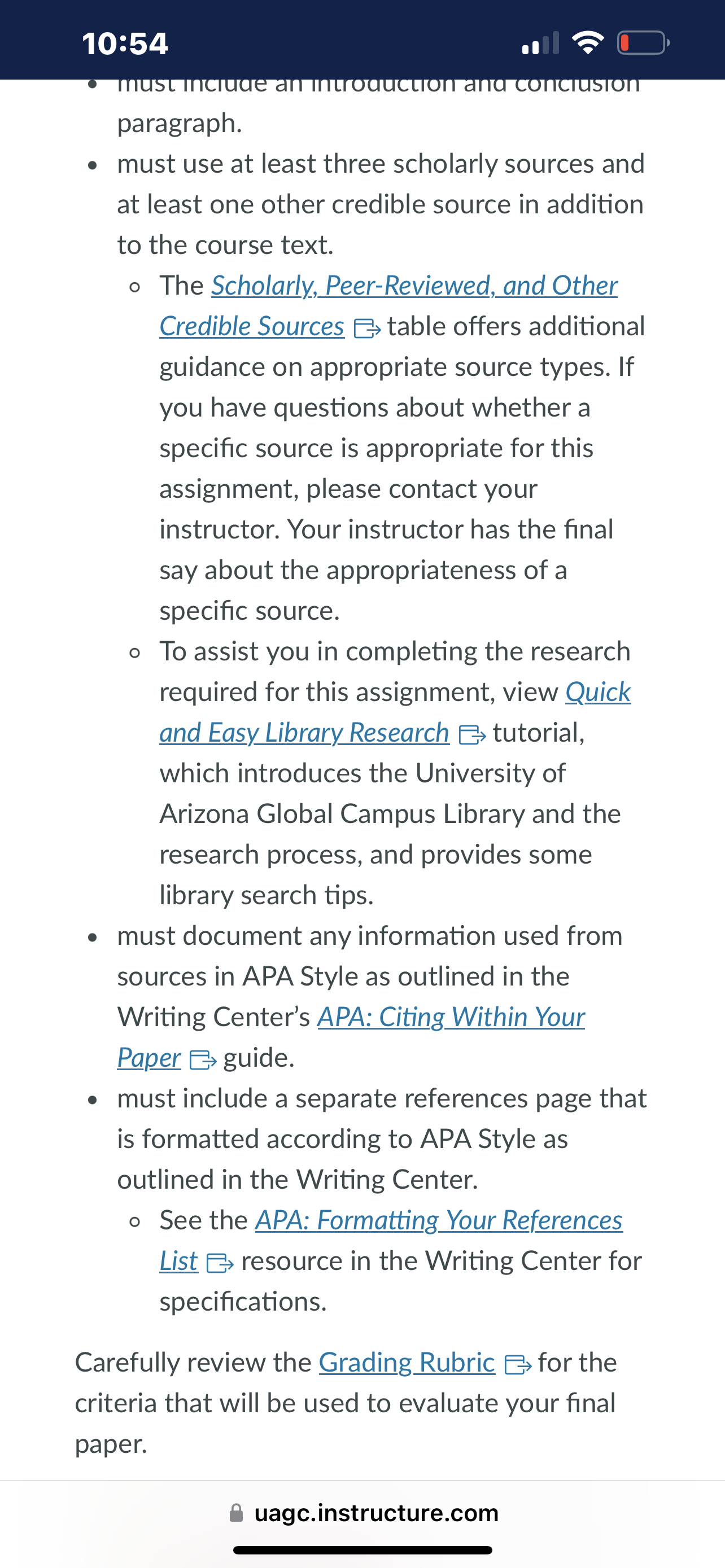Viewport: 725px width, 1568px height.
Task: Click external link icon after Credible Sources
Action: (367, 329)
